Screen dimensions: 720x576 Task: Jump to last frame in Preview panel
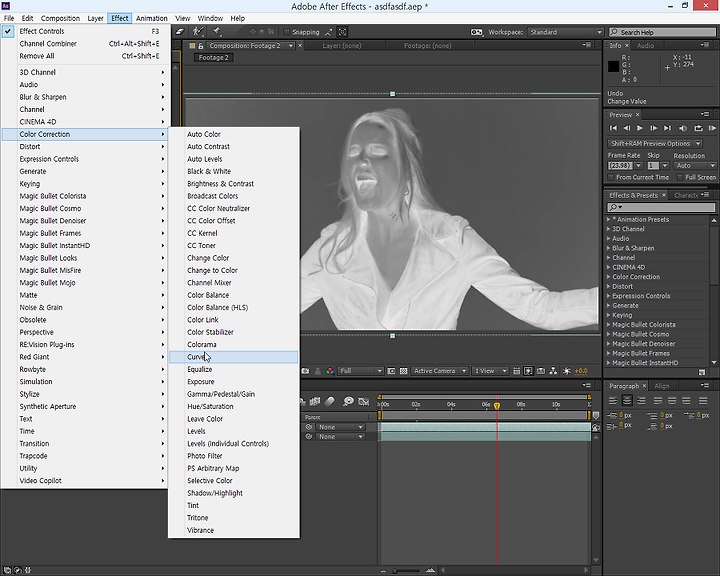pos(668,128)
